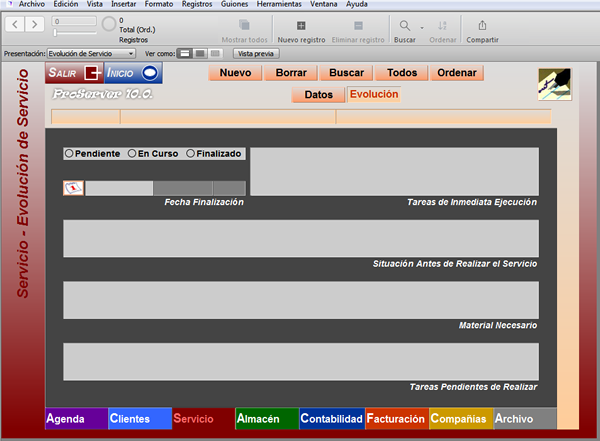Go to next record arrow
The width and height of the screenshot is (600, 441).
pyautogui.click(x=35, y=24)
